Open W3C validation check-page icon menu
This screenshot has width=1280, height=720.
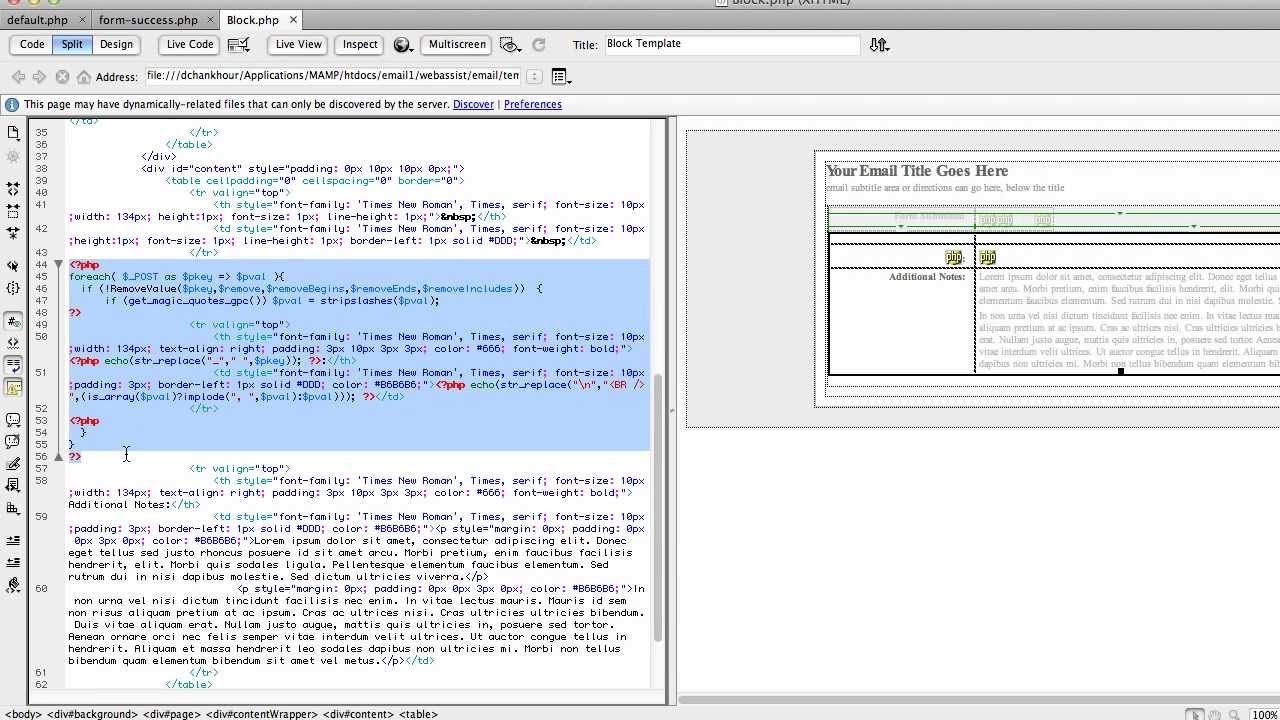pos(238,44)
